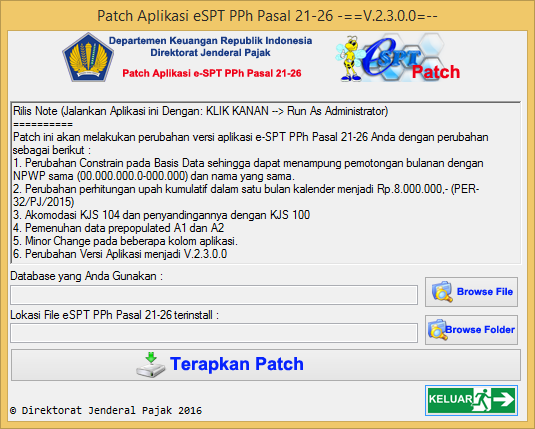535x429 pixels.
Task: Click line '3. Akomodasi KJS 104'
Action: point(161,215)
